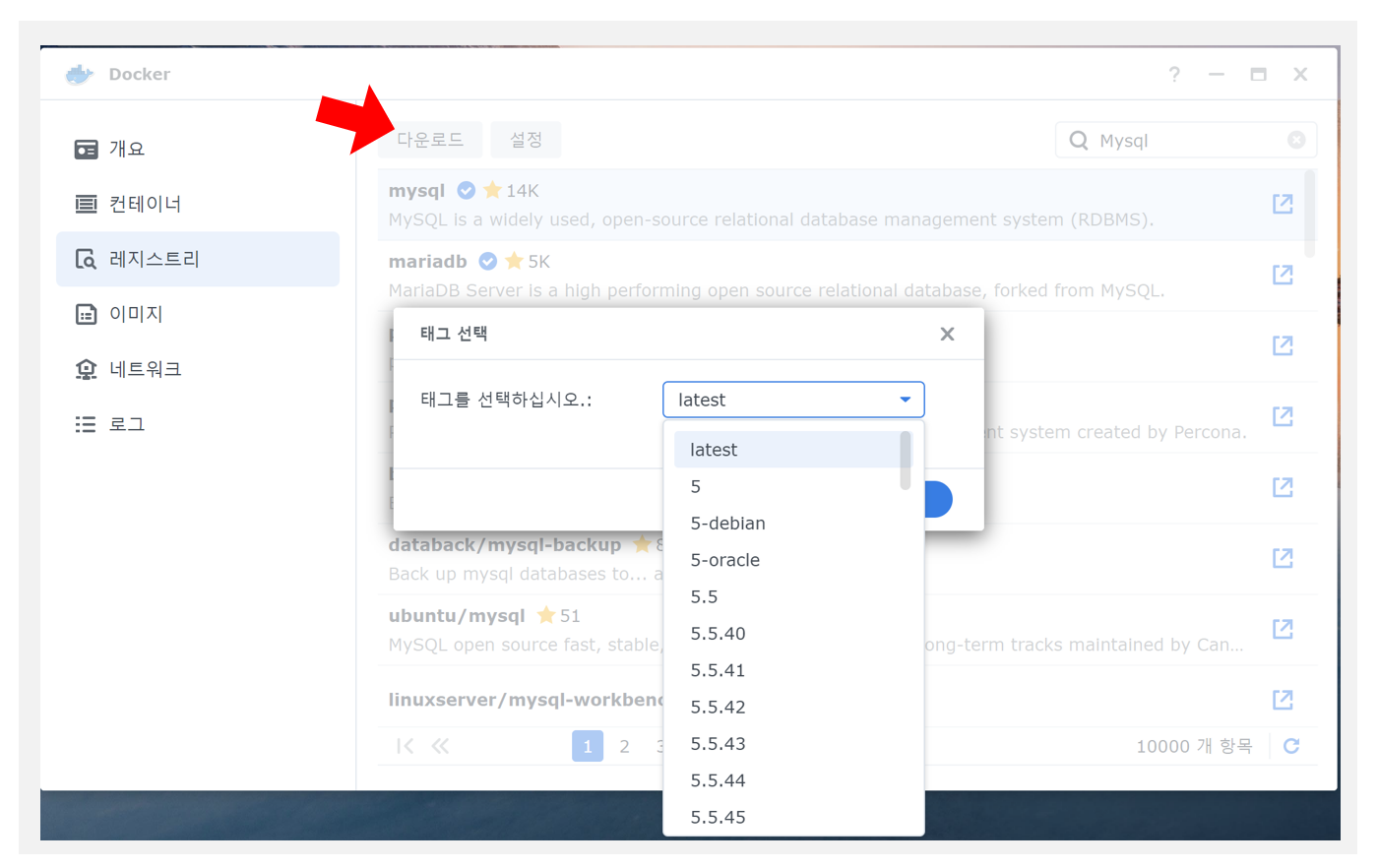This screenshot has width=1378, height=868.
Task: Select the ubuntu/mysql row title
Action: (x=457, y=616)
